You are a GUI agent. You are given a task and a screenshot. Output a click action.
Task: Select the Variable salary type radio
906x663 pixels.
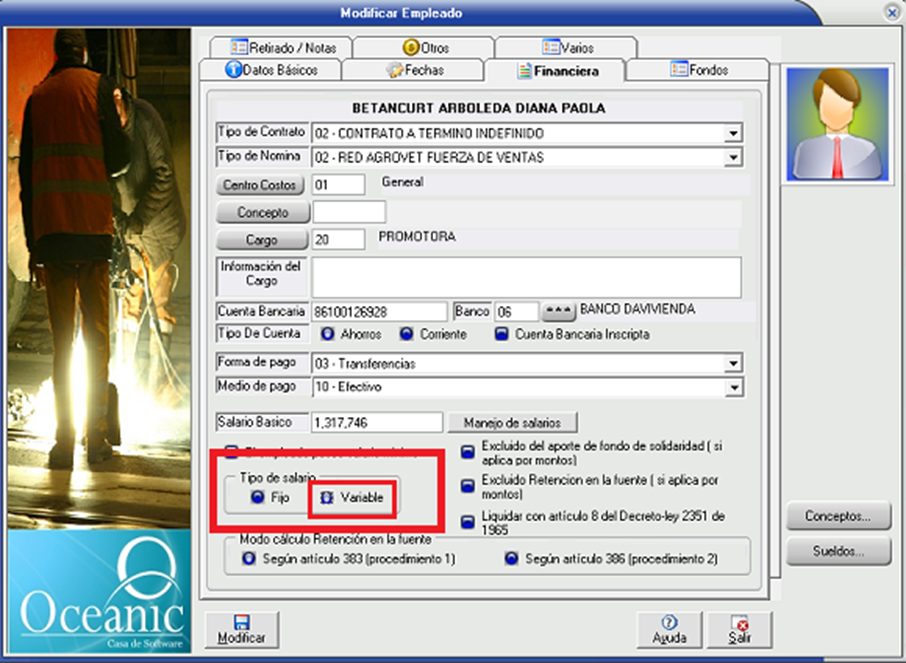(x=327, y=497)
